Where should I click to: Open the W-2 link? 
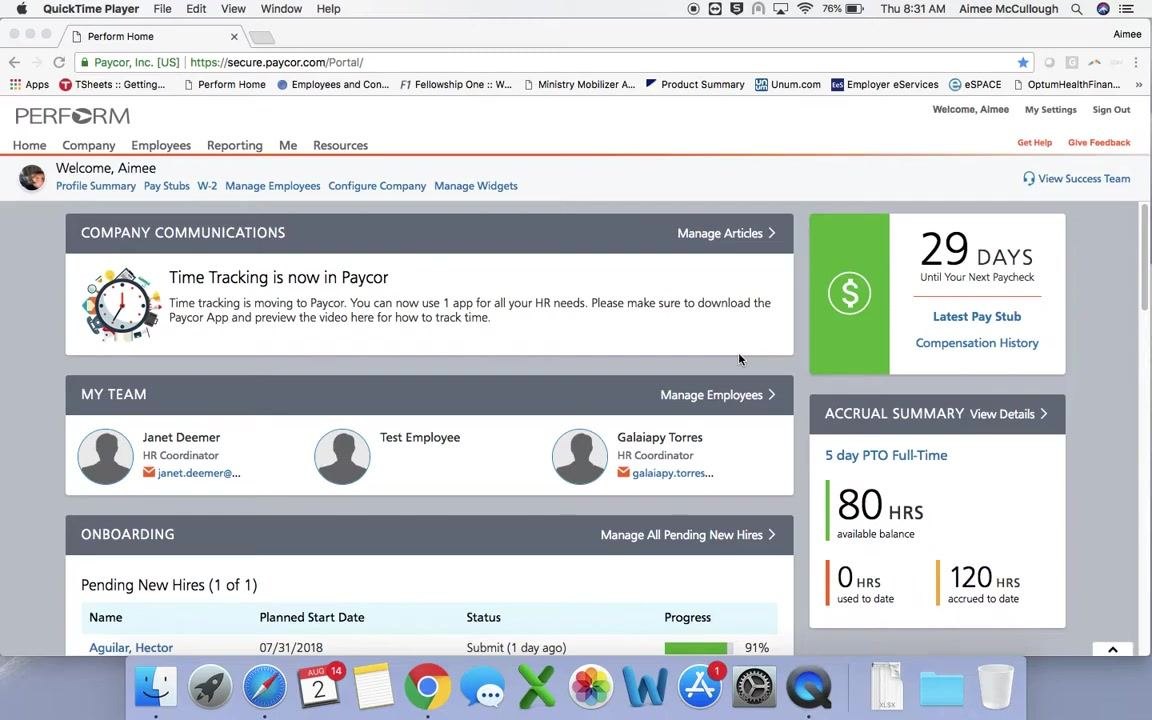click(207, 186)
